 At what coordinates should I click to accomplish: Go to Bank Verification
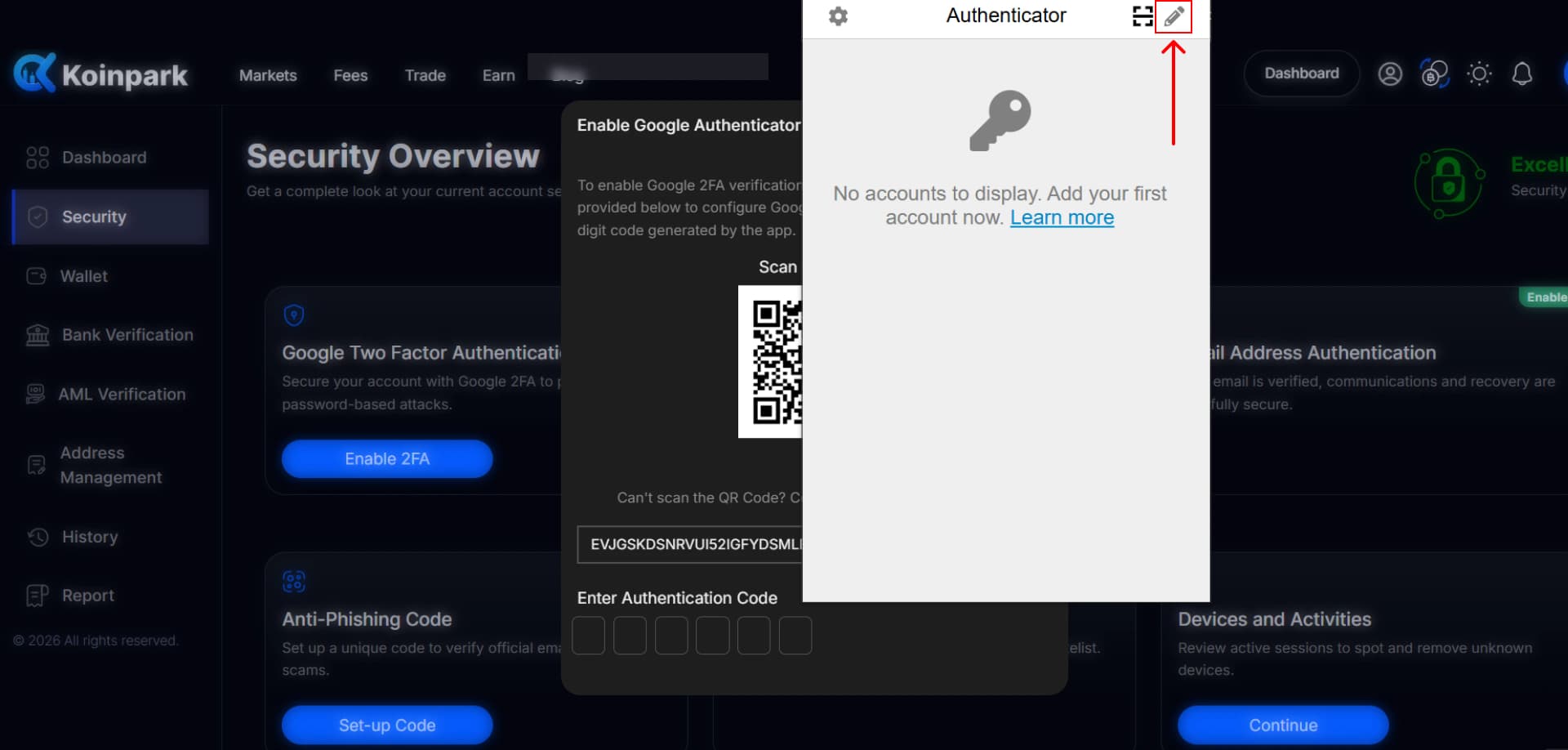109,335
